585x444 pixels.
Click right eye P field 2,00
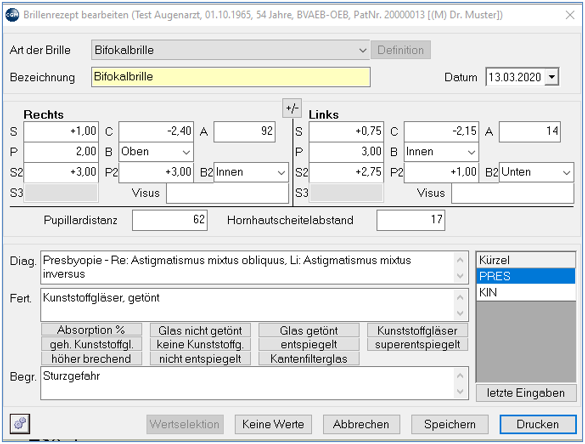(61, 152)
